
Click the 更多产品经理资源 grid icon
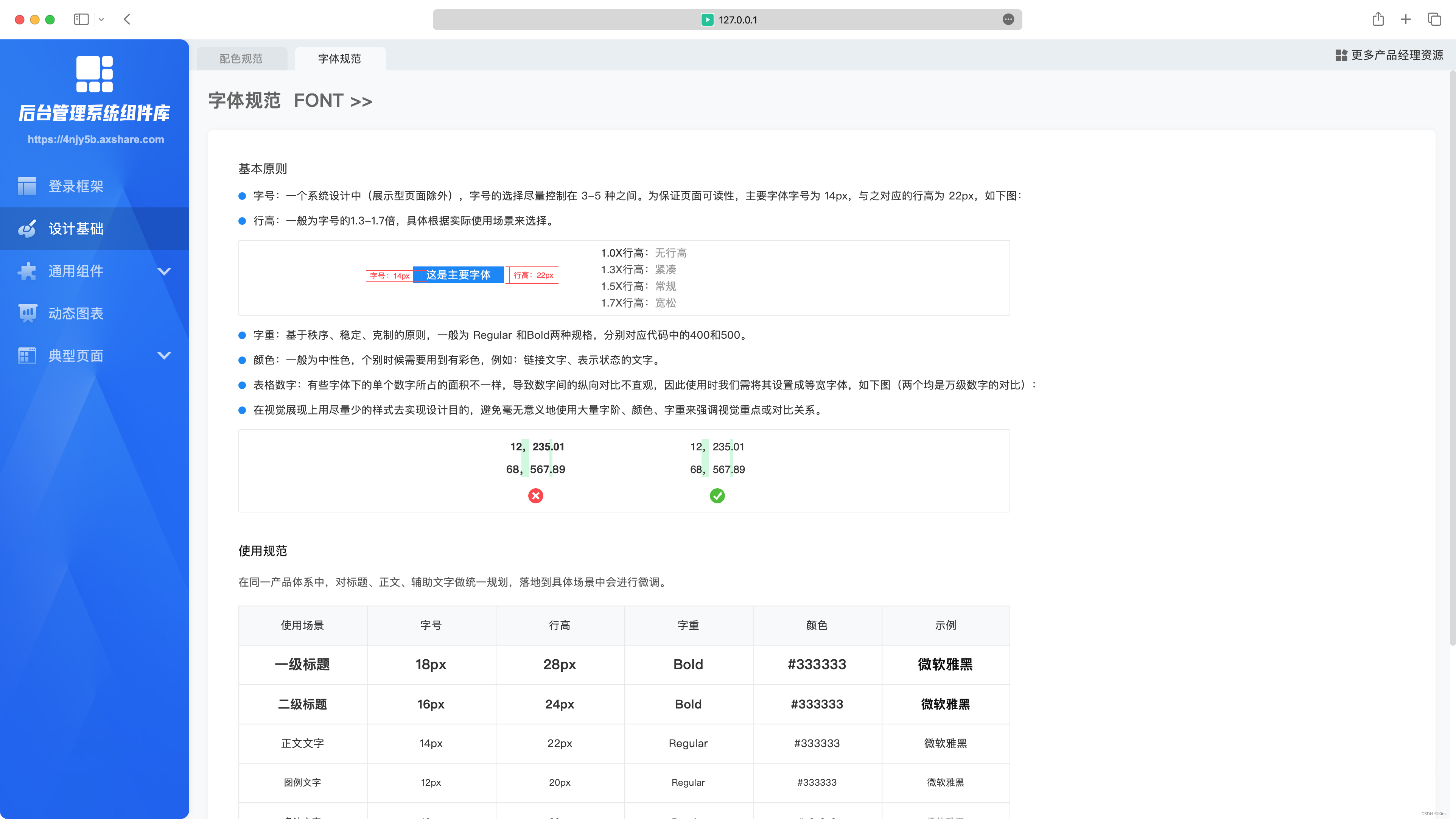1341,55
